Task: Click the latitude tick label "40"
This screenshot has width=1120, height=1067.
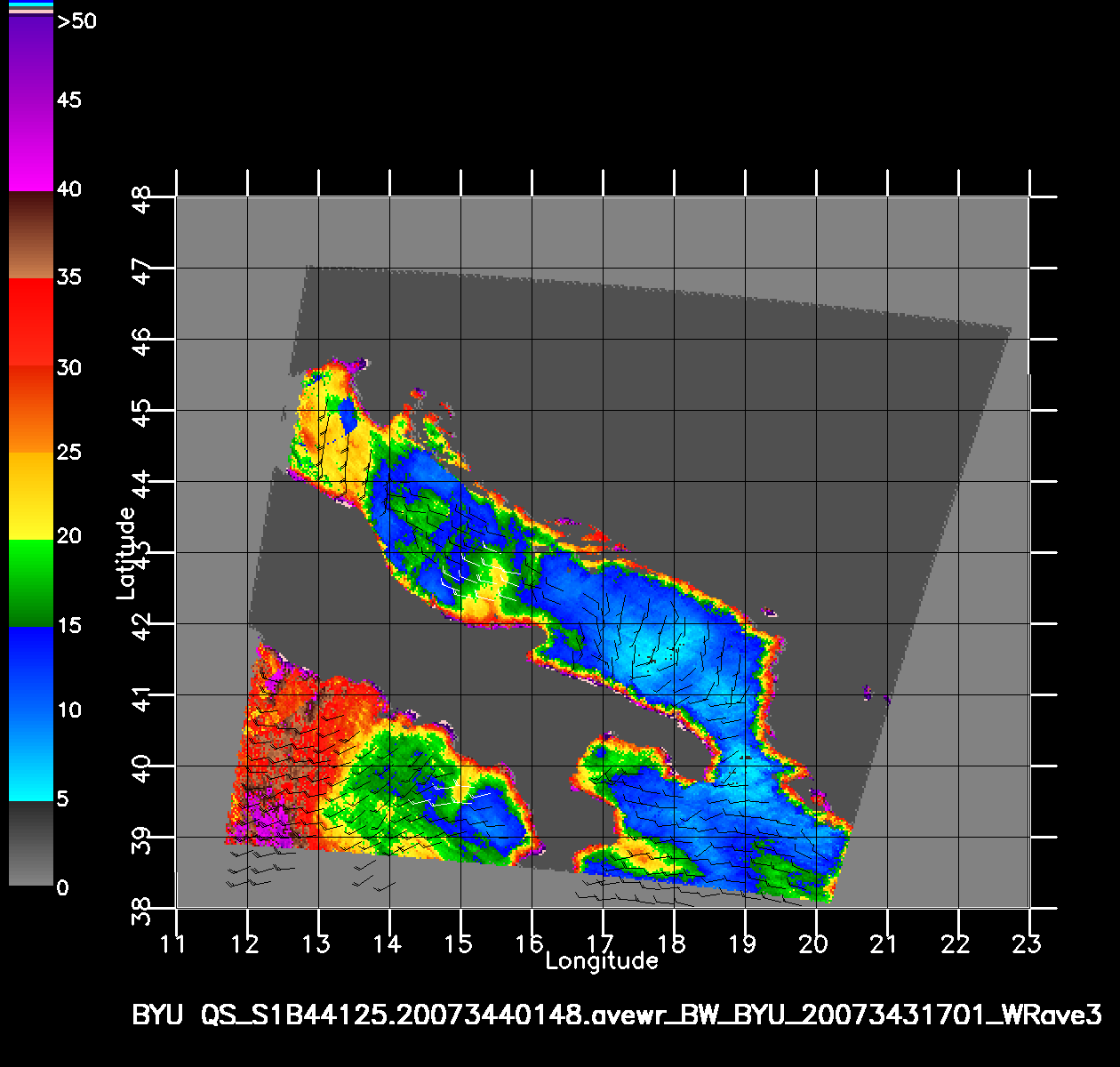Action: (x=141, y=768)
